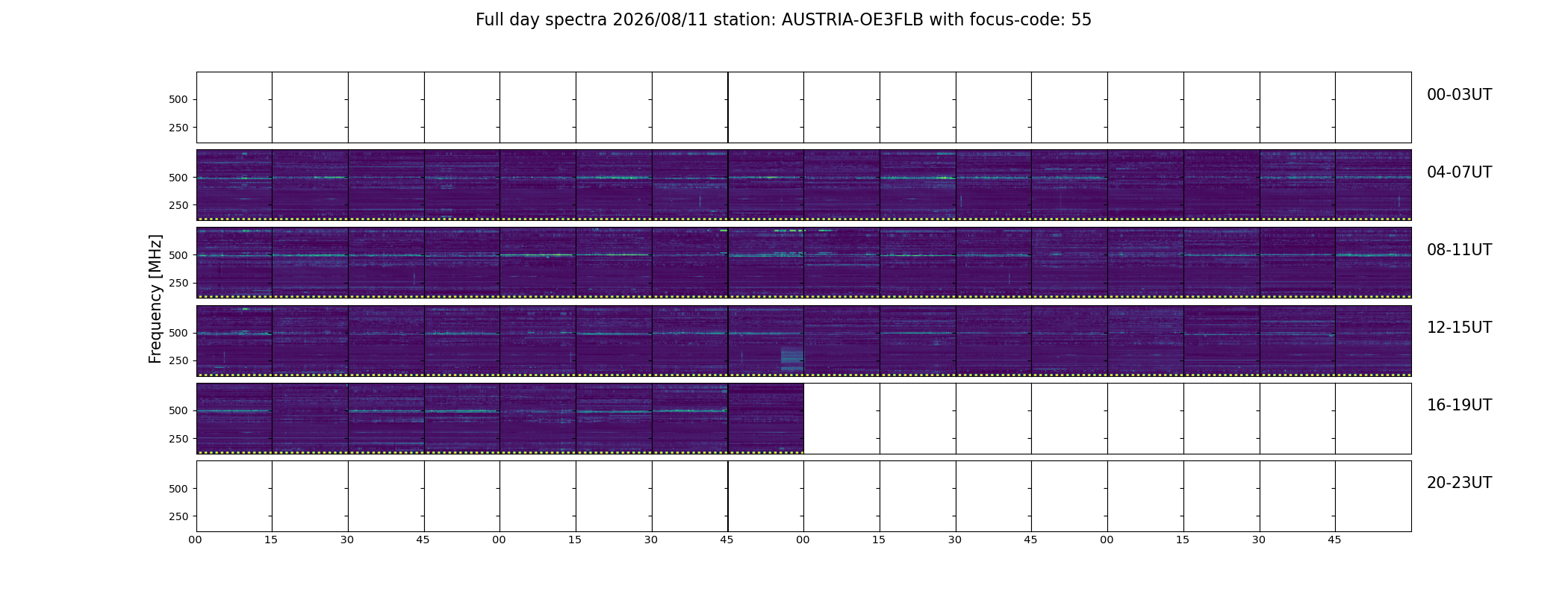Click the plot title text at top

point(783,20)
